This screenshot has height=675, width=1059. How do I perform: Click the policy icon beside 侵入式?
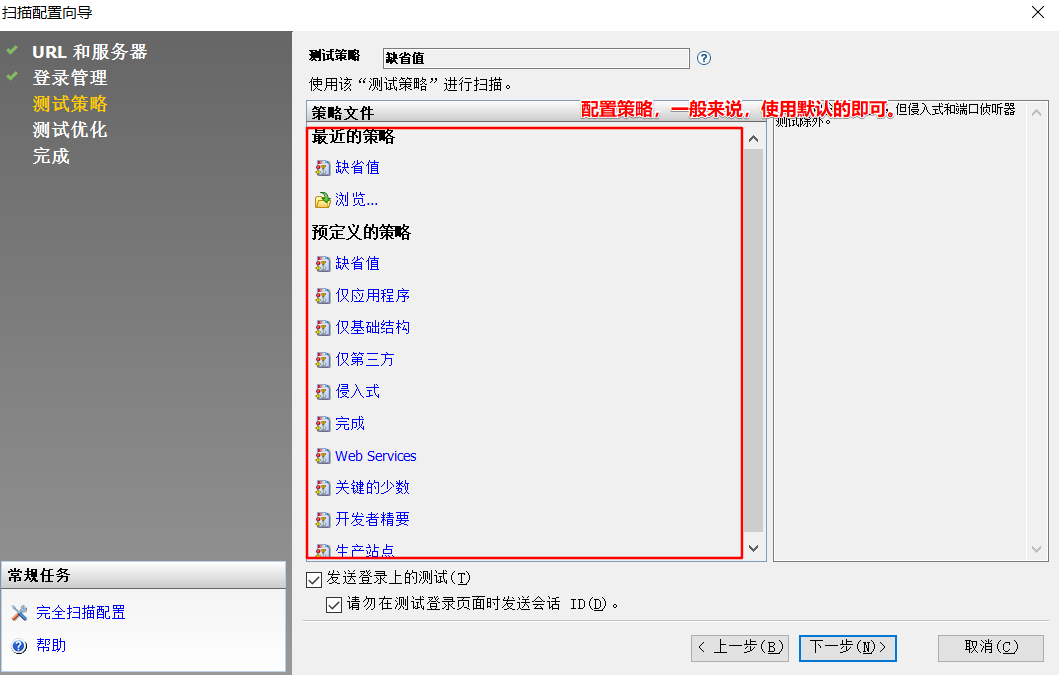(323, 392)
